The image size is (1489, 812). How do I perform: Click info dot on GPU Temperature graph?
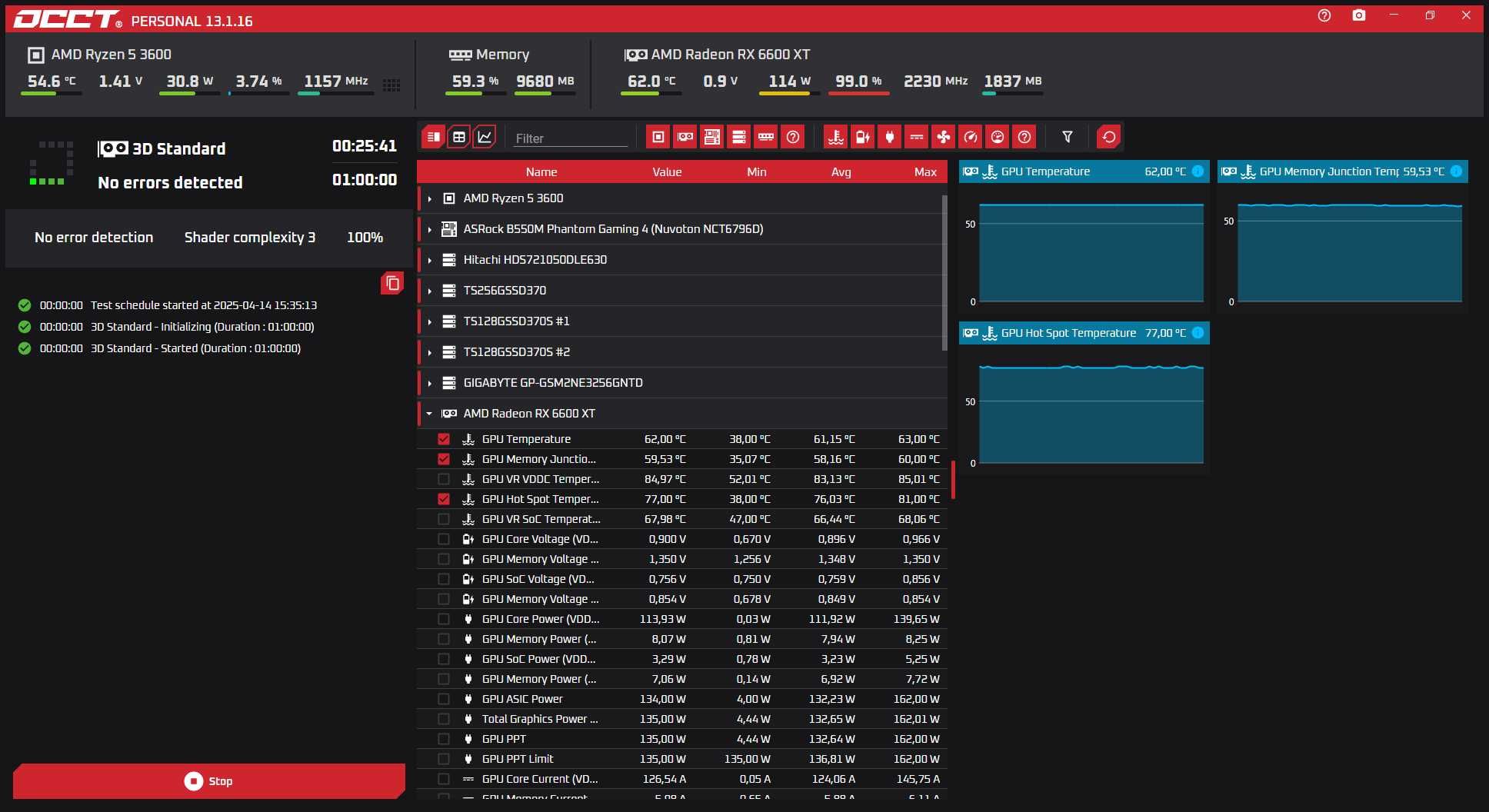[1198, 171]
